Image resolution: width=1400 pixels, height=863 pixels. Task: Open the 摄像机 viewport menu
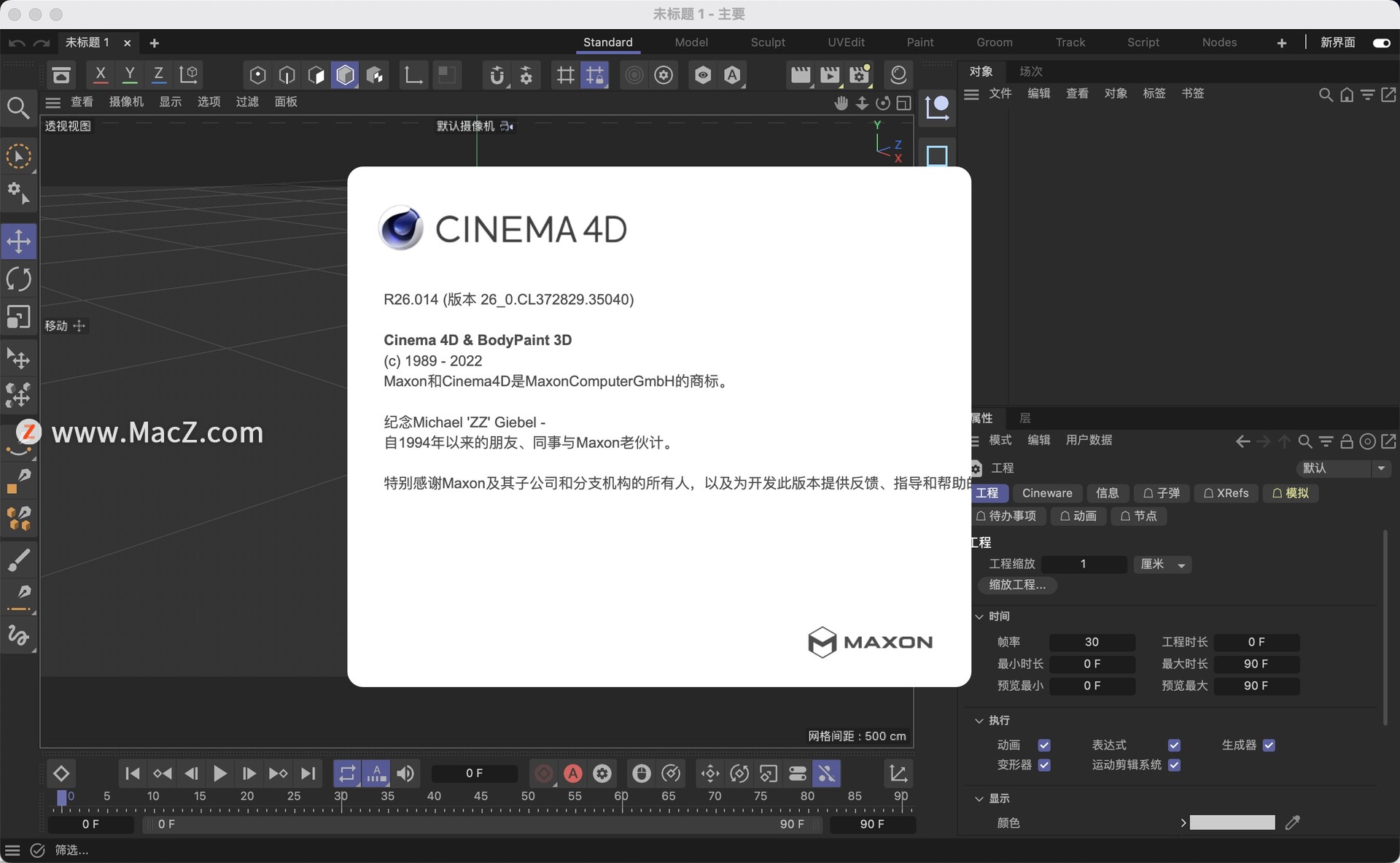coord(126,102)
